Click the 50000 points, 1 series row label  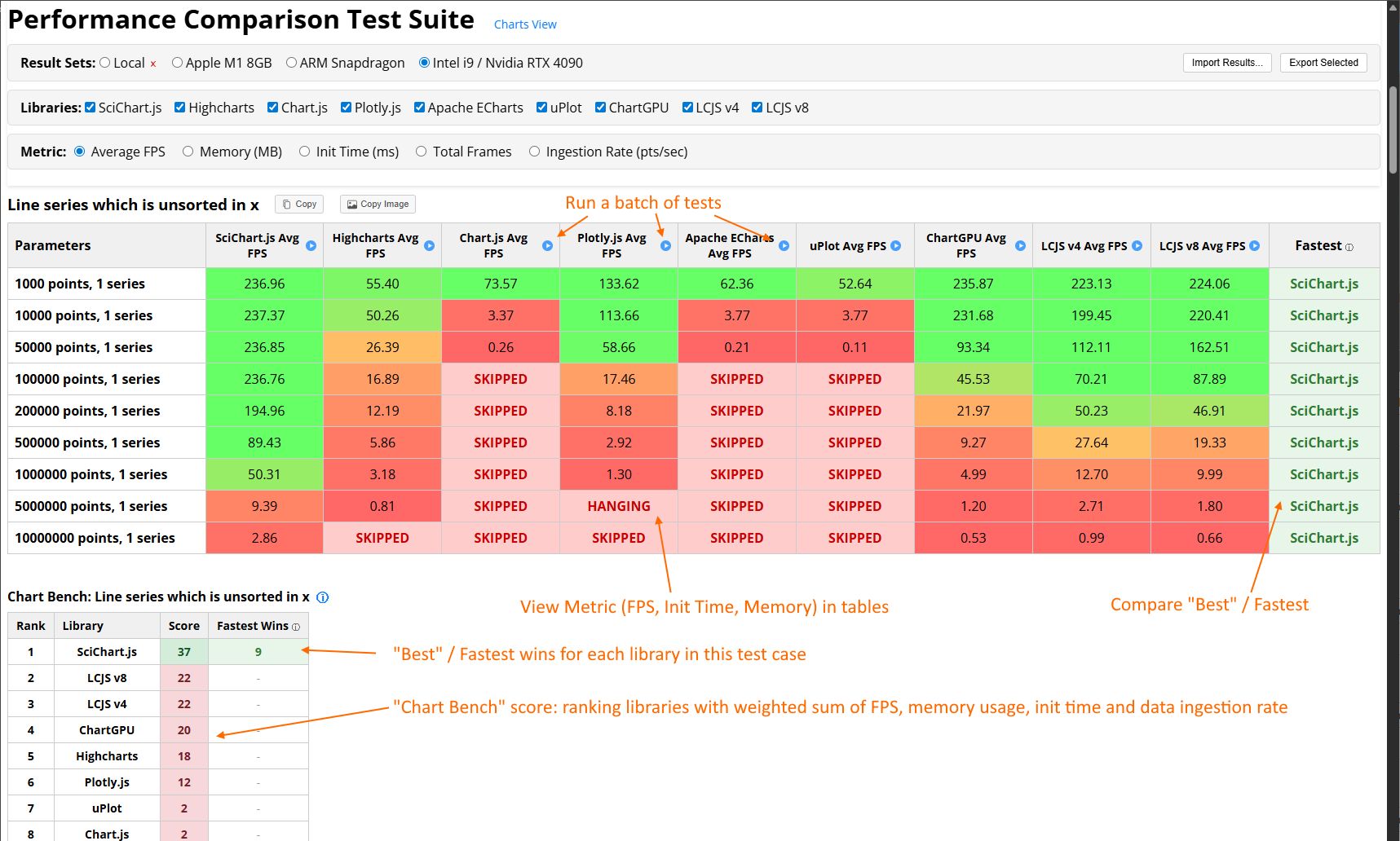[x=107, y=347]
